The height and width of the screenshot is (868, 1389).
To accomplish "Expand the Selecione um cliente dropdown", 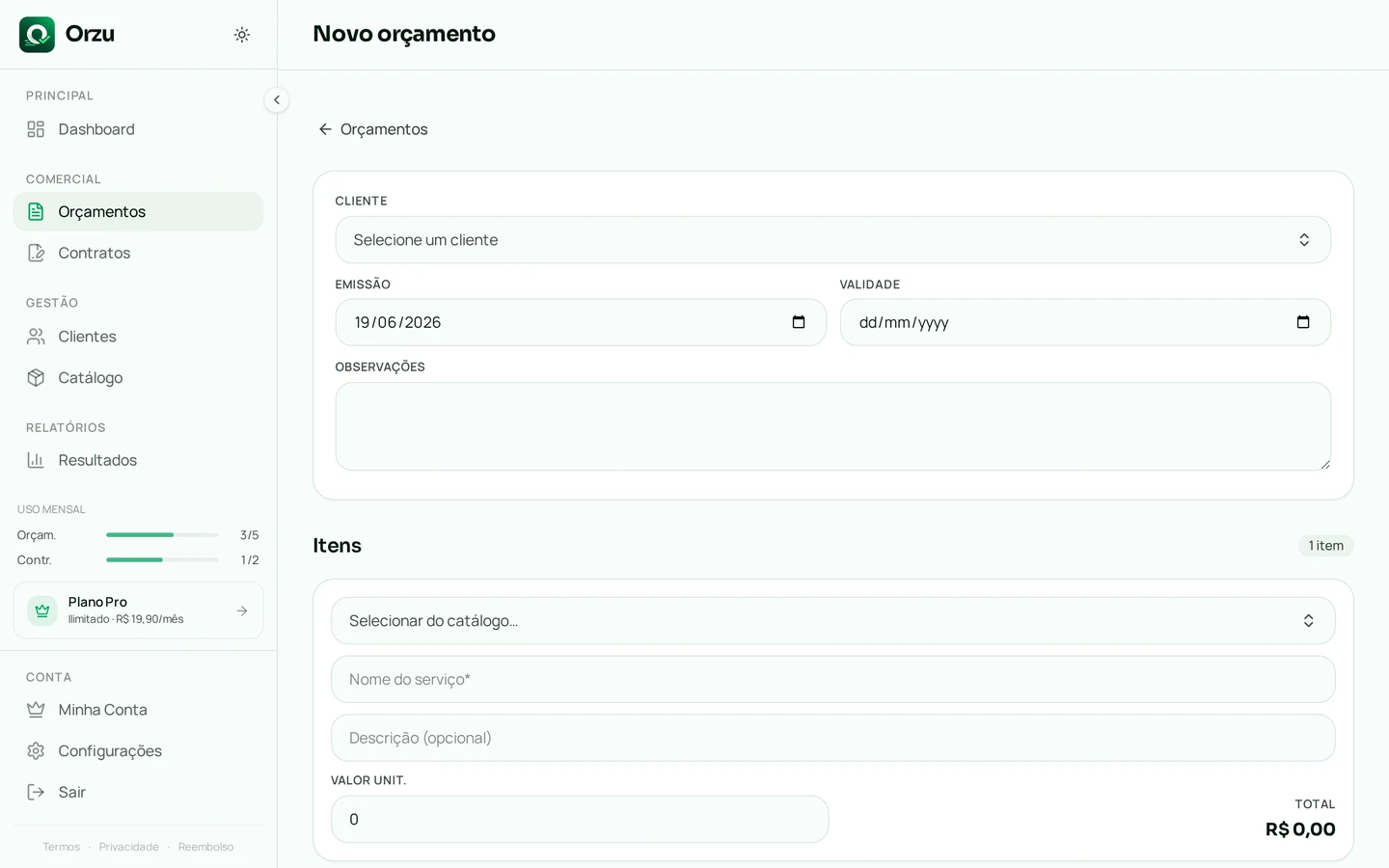I will [833, 240].
